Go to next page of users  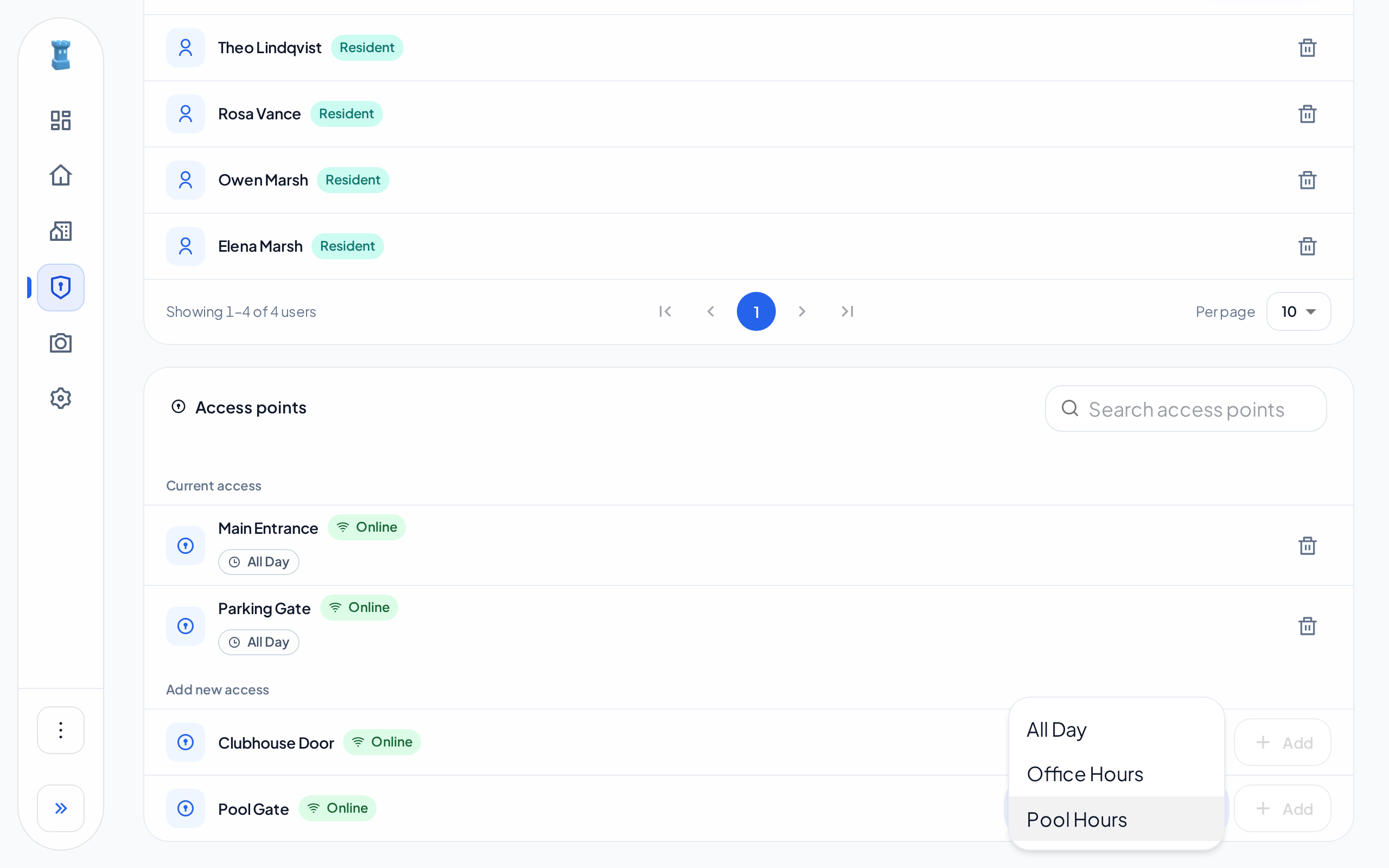[x=802, y=311]
